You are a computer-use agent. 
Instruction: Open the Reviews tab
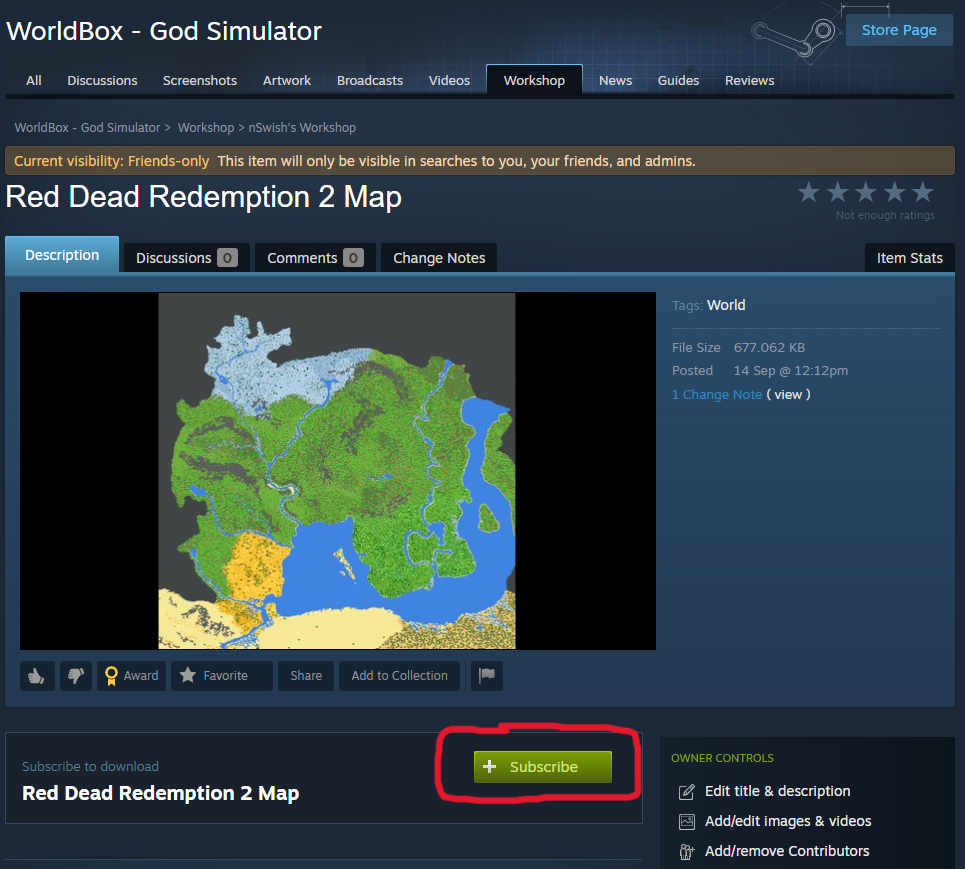click(x=750, y=81)
